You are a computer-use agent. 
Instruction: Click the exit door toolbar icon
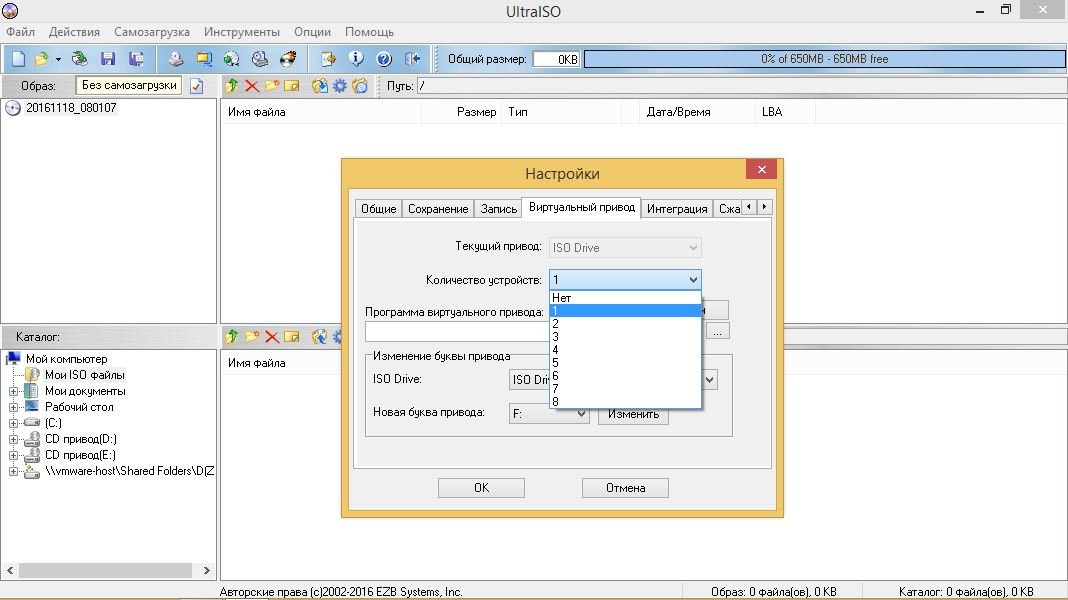pyautogui.click(x=413, y=59)
